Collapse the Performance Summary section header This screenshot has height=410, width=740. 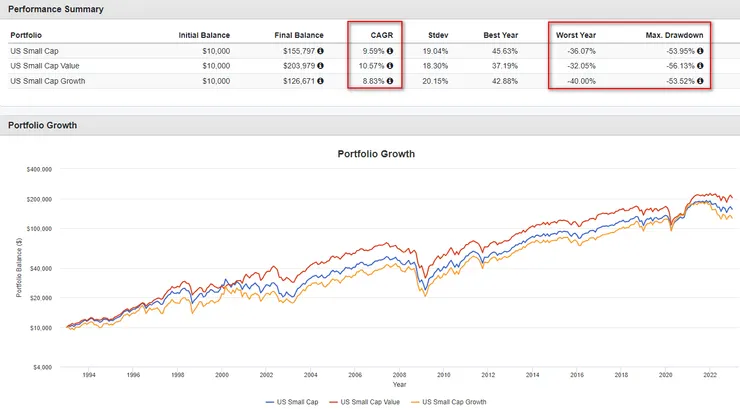[50, 9]
